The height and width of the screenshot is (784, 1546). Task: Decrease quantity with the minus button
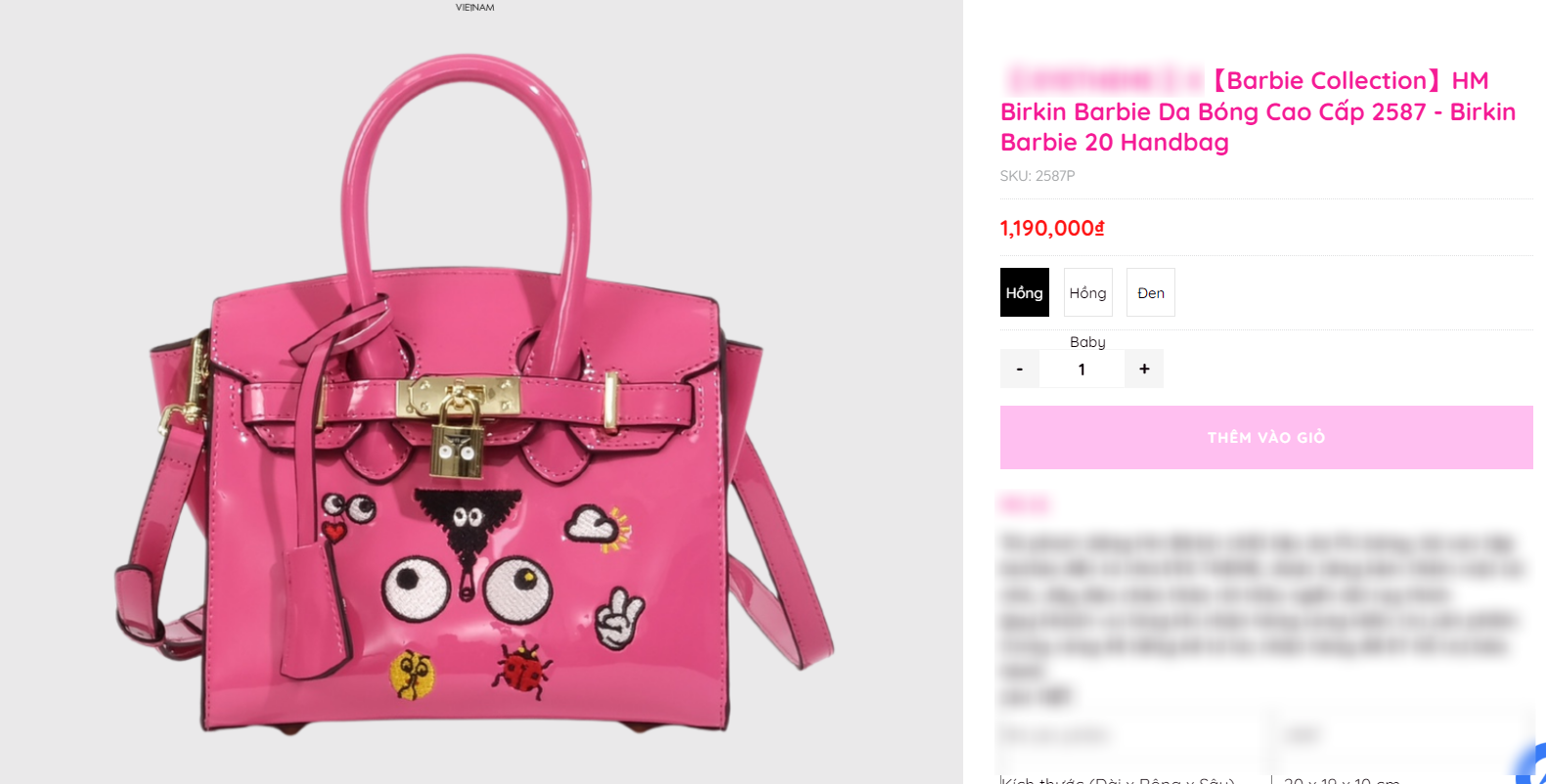[x=1019, y=369]
